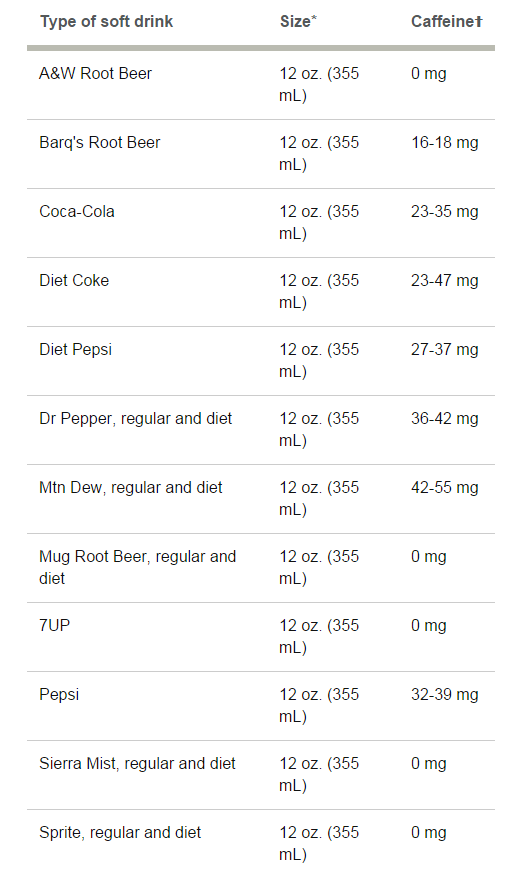
Task: Click the 36-42 mg caffeine value
Action: [445, 419]
